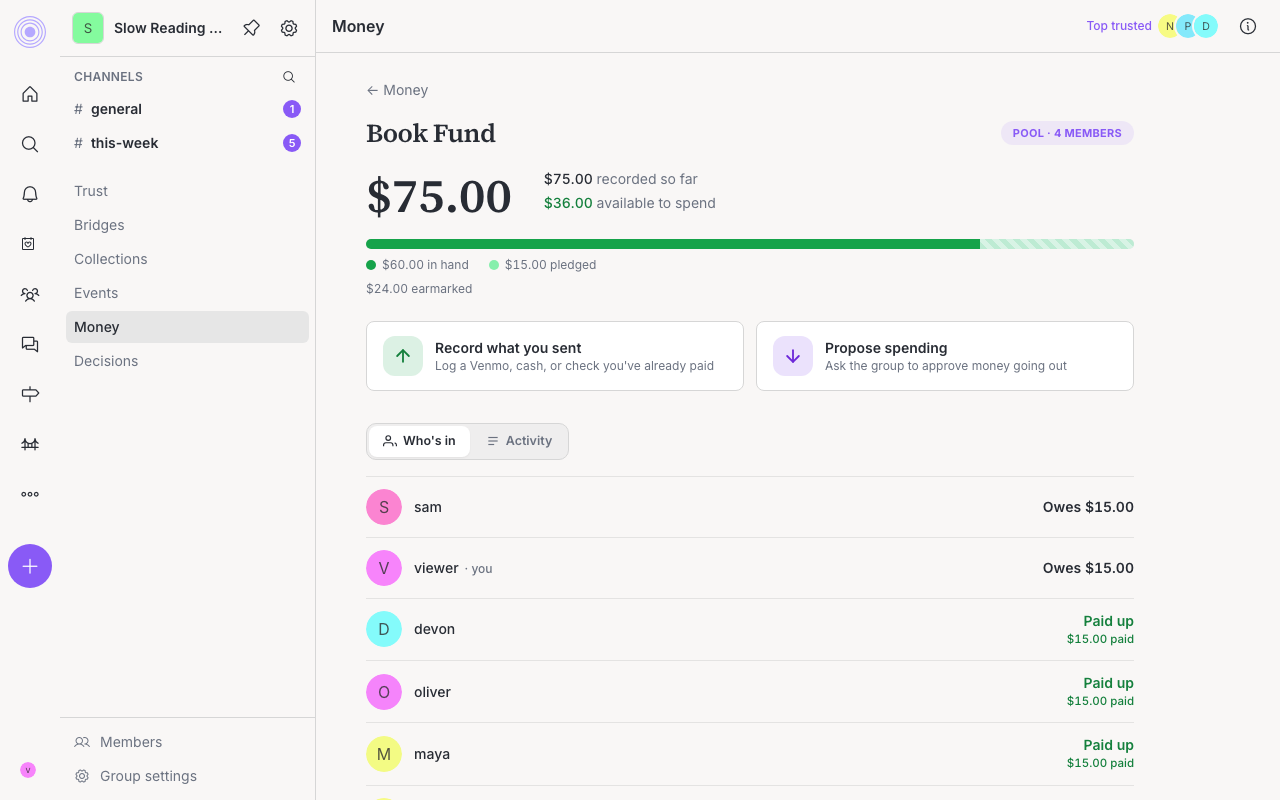Image resolution: width=1280 pixels, height=800 pixels.
Task: Open the Trust section in sidebar
Action: 187,191
